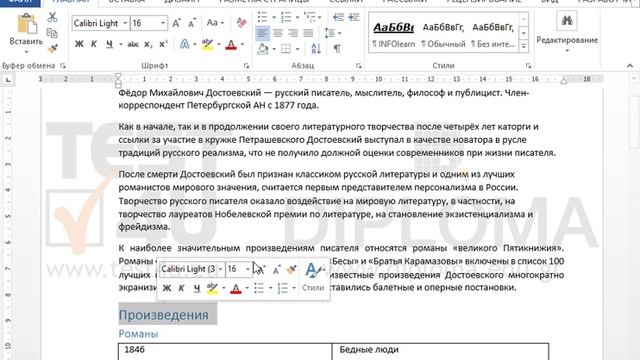Collapse the ribbon with the up chevron
The height and width of the screenshot is (360, 640).
(x=630, y=66)
